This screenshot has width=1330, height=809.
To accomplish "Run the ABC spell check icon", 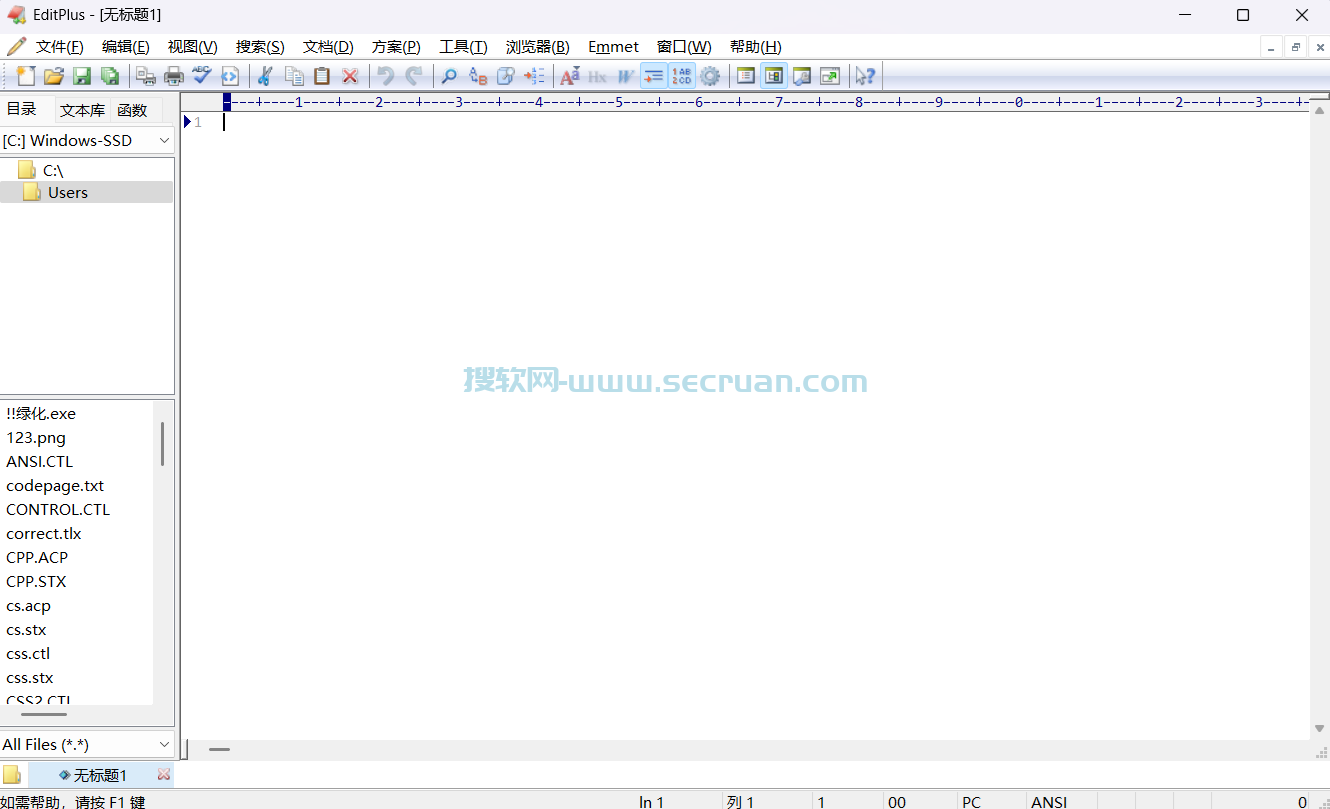I will coord(202,76).
